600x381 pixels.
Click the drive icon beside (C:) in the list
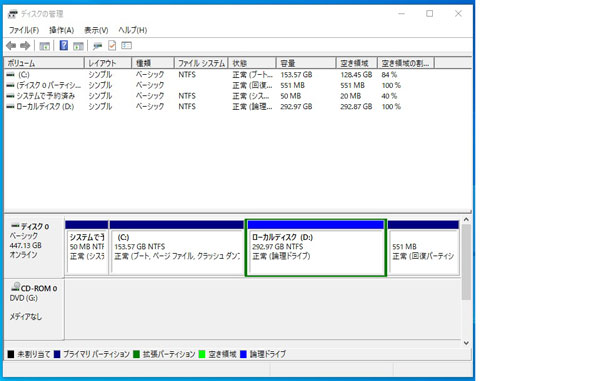click(x=11, y=75)
